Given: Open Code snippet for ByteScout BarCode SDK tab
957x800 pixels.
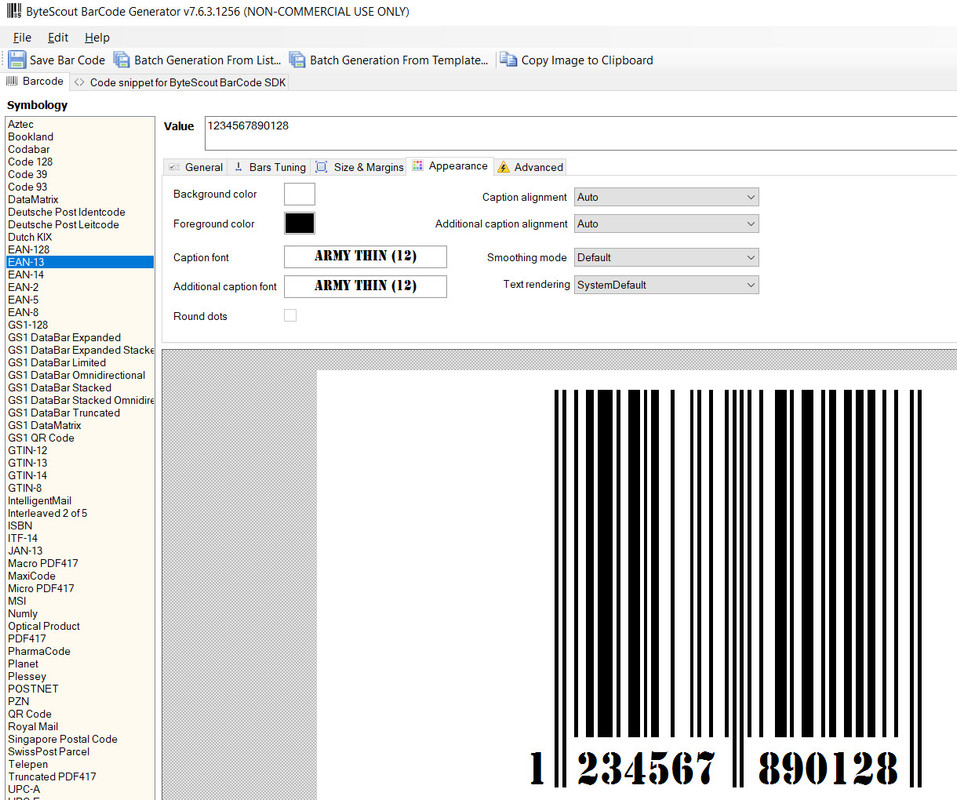Looking at the screenshot, I should (180, 82).
